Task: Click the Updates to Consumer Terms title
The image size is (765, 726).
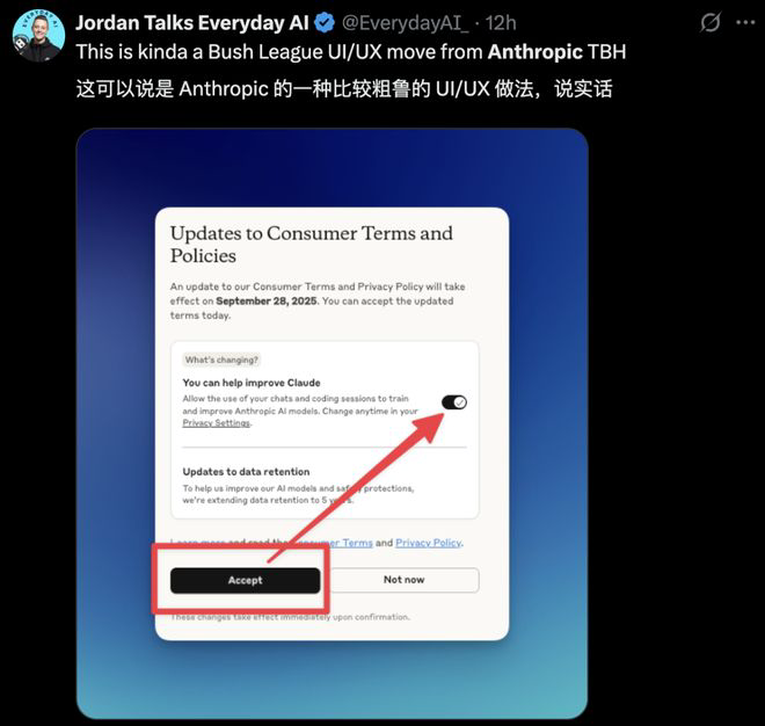Action: coord(311,244)
